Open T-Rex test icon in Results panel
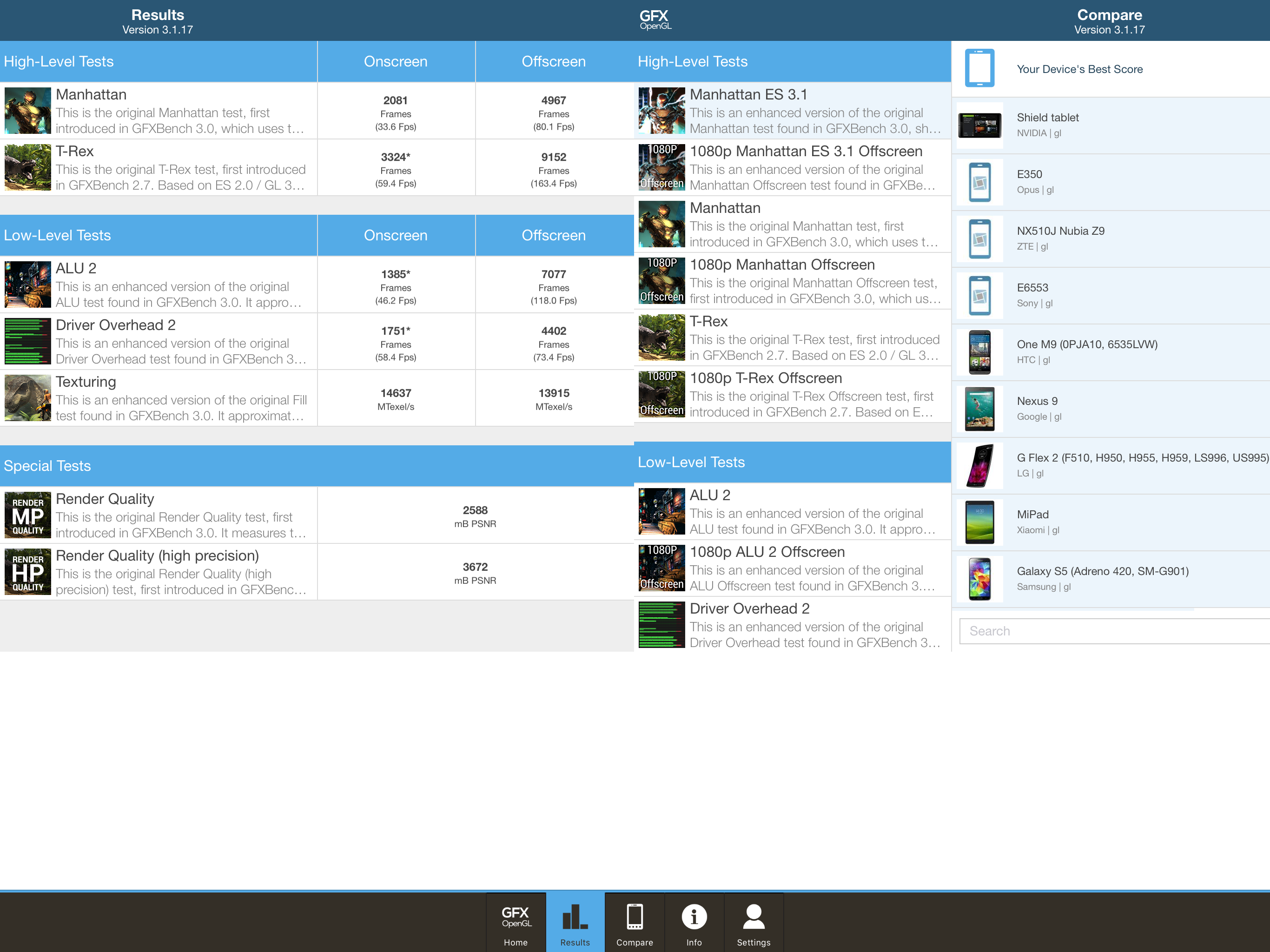This screenshot has width=1270, height=952. point(27,167)
